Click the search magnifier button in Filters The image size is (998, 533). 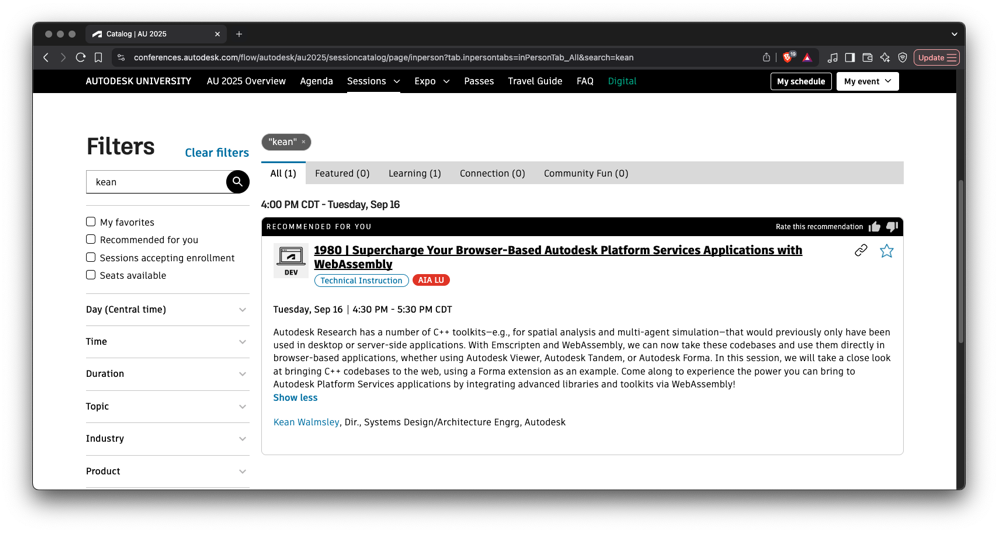point(237,181)
